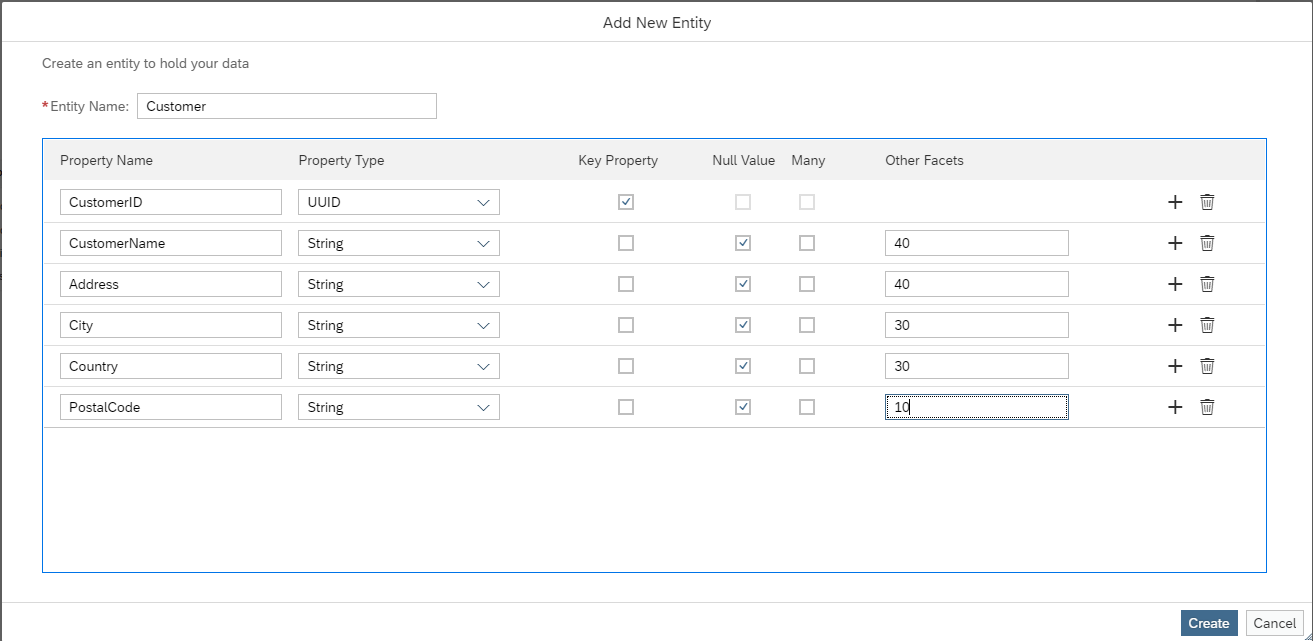Click the Entity Name input field
Viewport: 1313px width, 641px height.
pos(286,105)
